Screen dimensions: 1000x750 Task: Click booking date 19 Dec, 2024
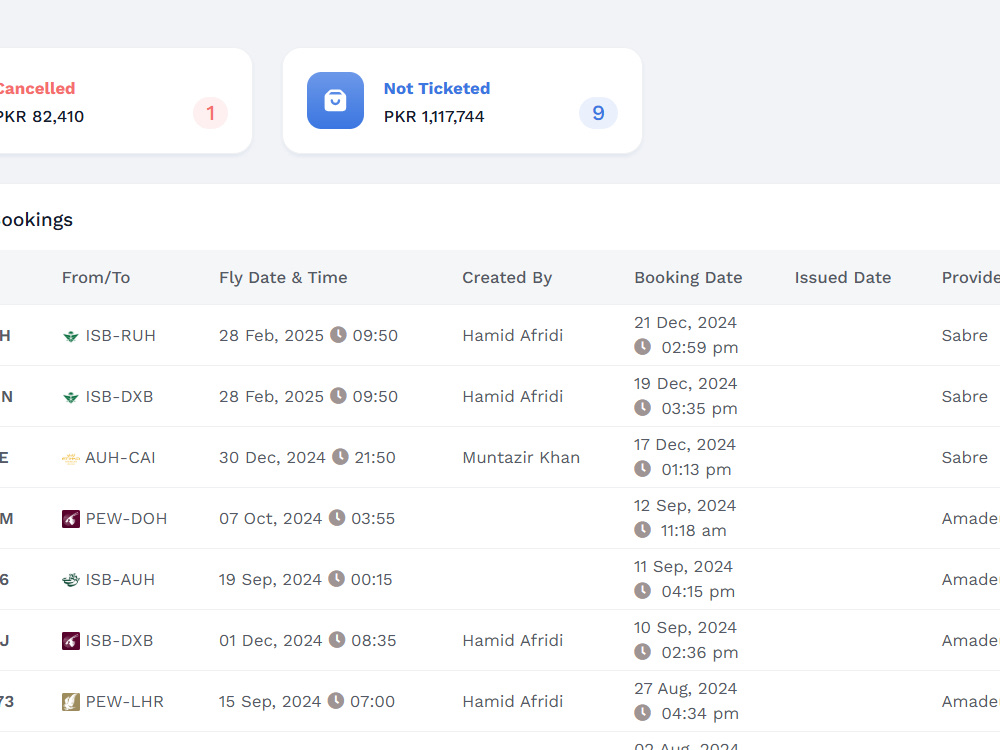tap(685, 383)
